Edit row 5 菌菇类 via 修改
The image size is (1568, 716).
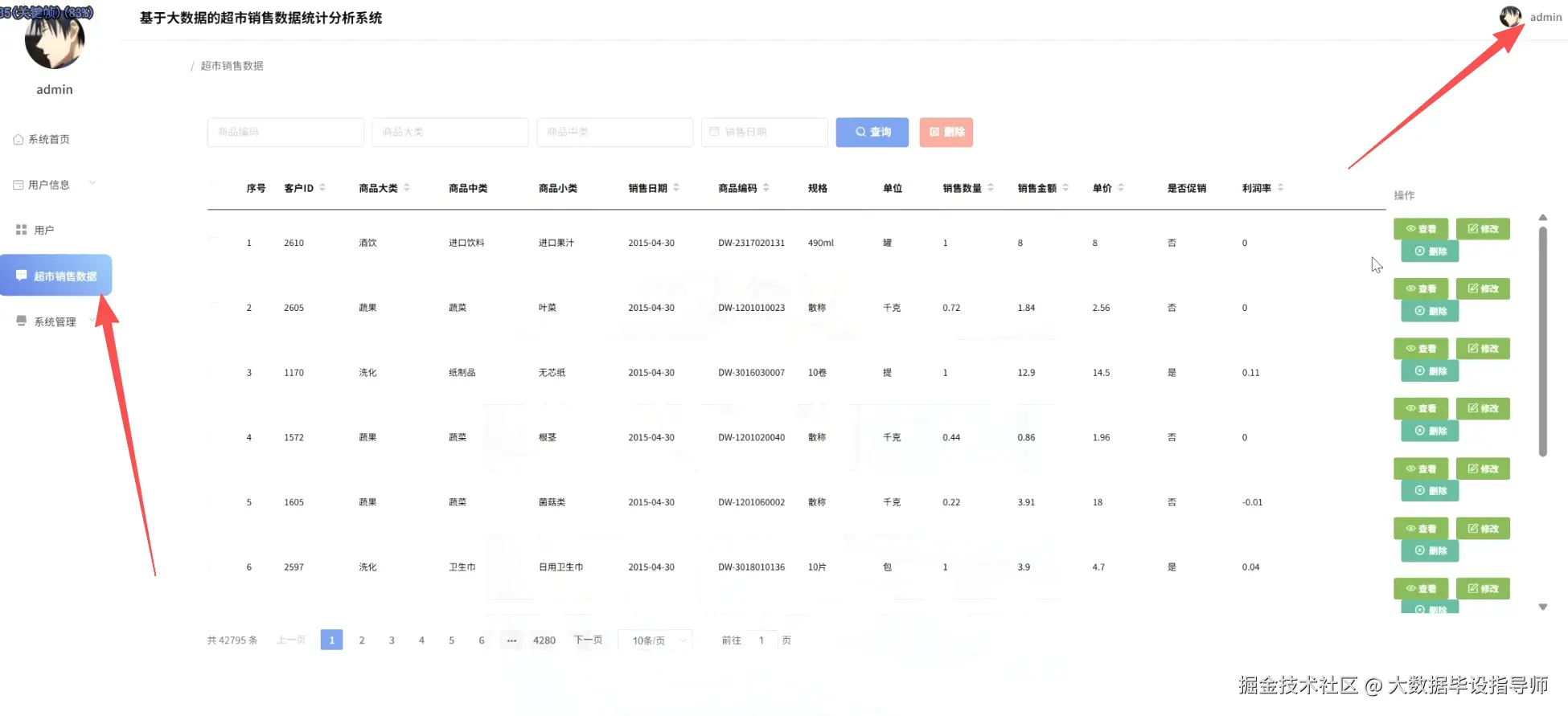pyautogui.click(x=1483, y=468)
